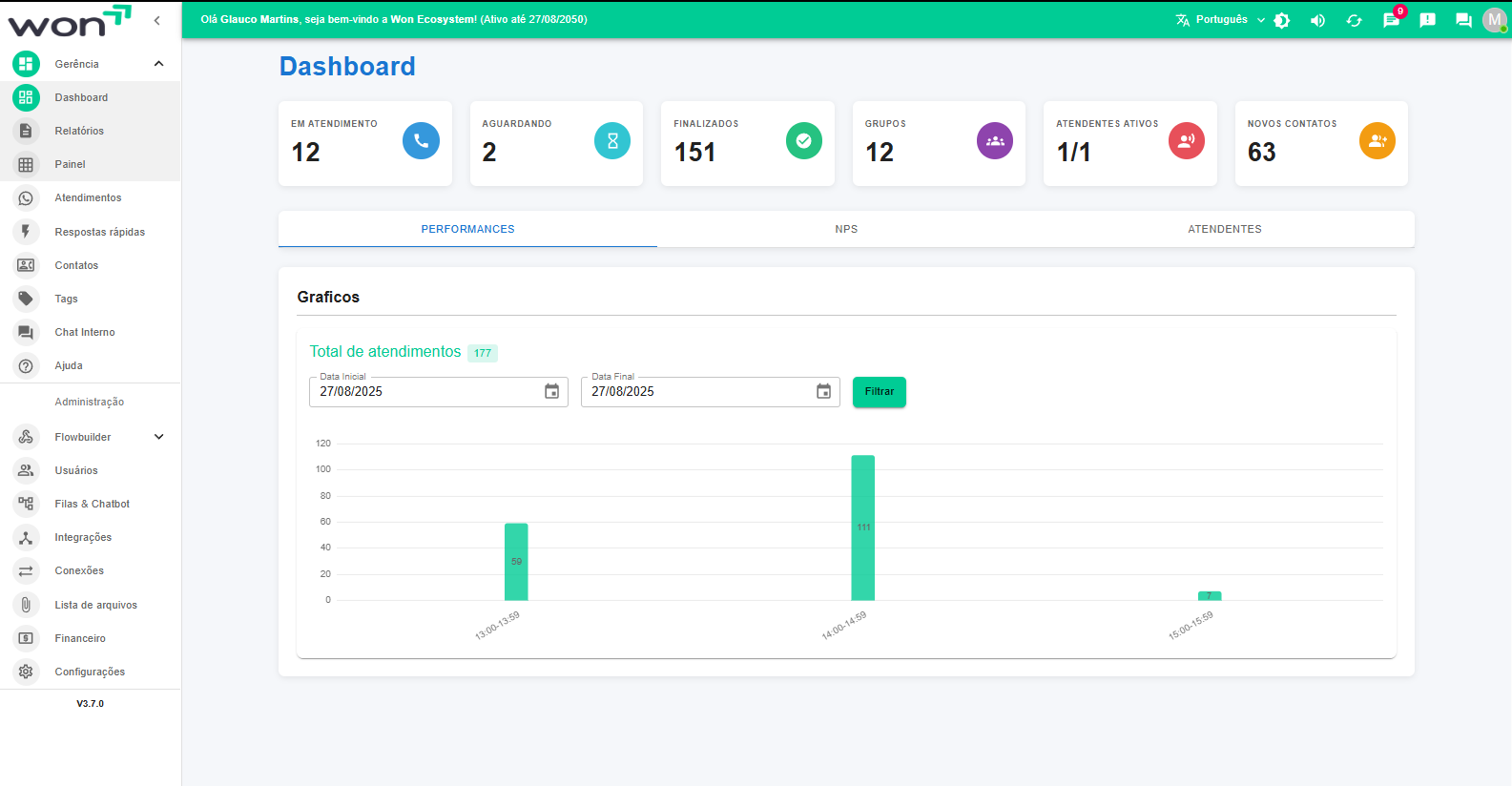1512x786 pixels.
Task: Open the internal chat icon in the top bar
Action: pyautogui.click(x=1463, y=20)
